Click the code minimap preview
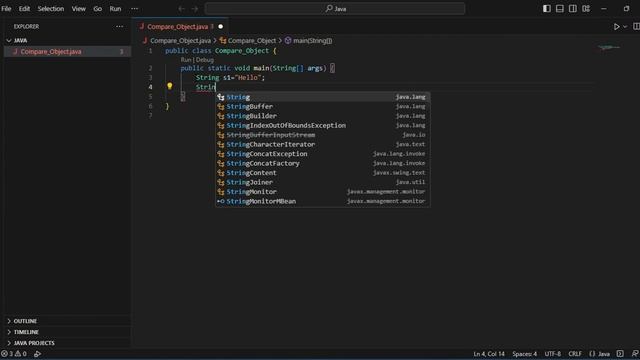 pyautogui.click(x=609, y=48)
